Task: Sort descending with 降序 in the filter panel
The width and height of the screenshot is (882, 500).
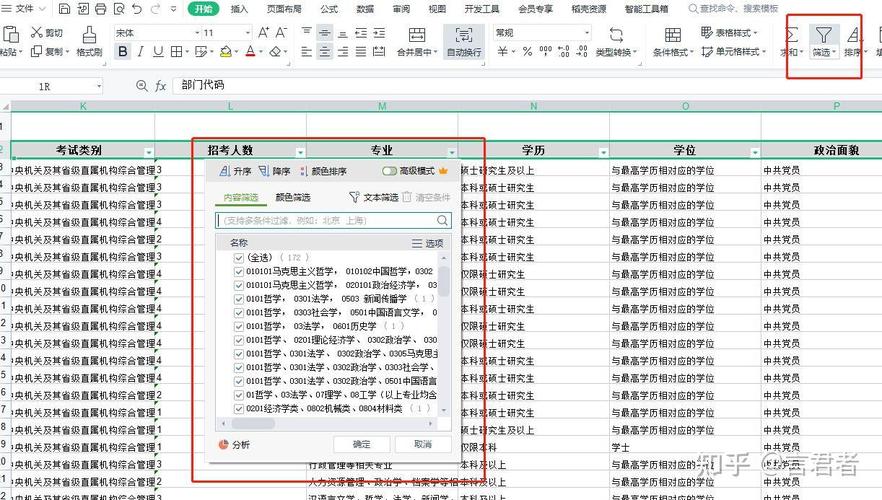Action: (x=274, y=171)
